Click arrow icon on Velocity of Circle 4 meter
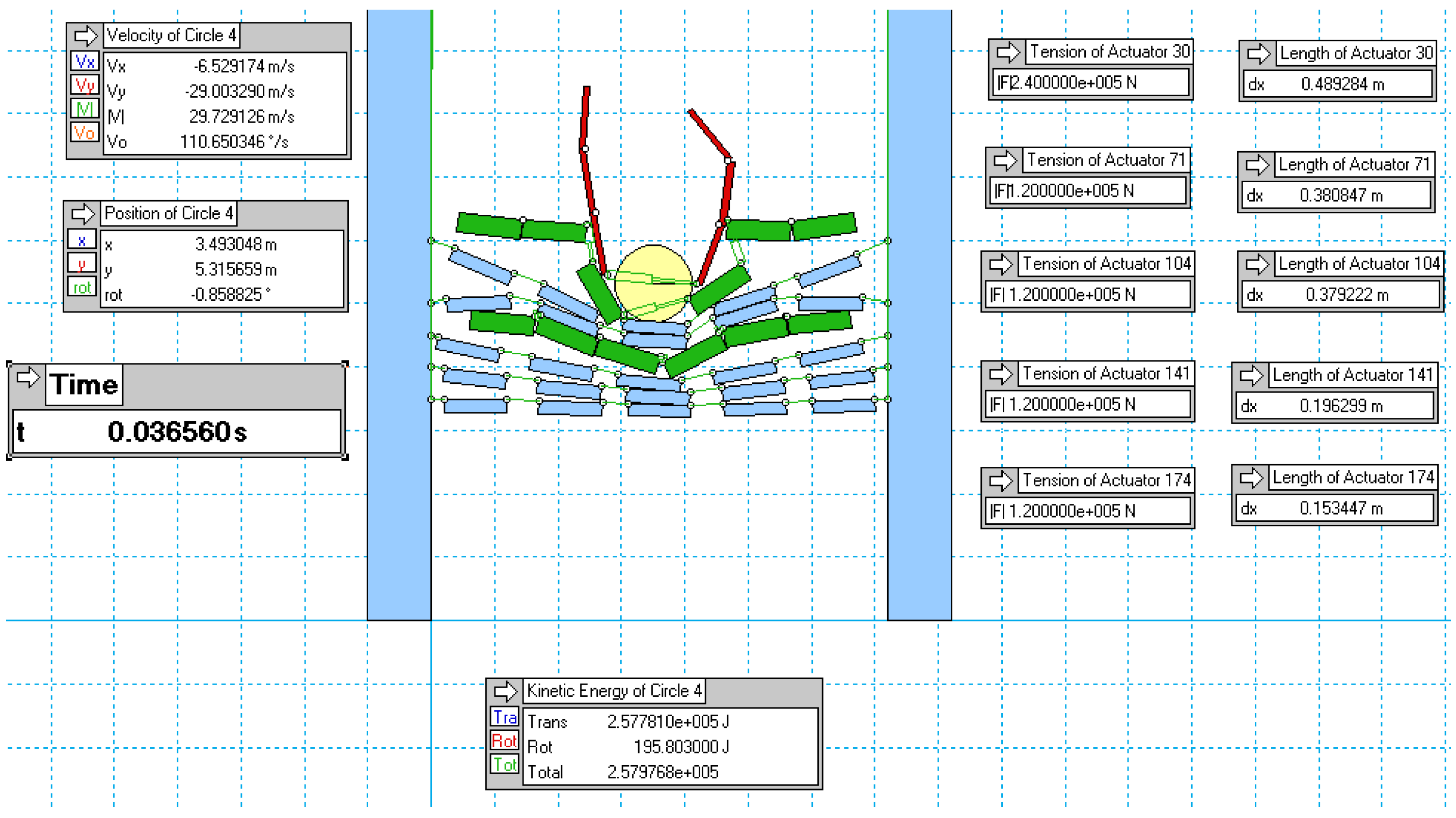 pyautogui.click(x=86, y=36)
